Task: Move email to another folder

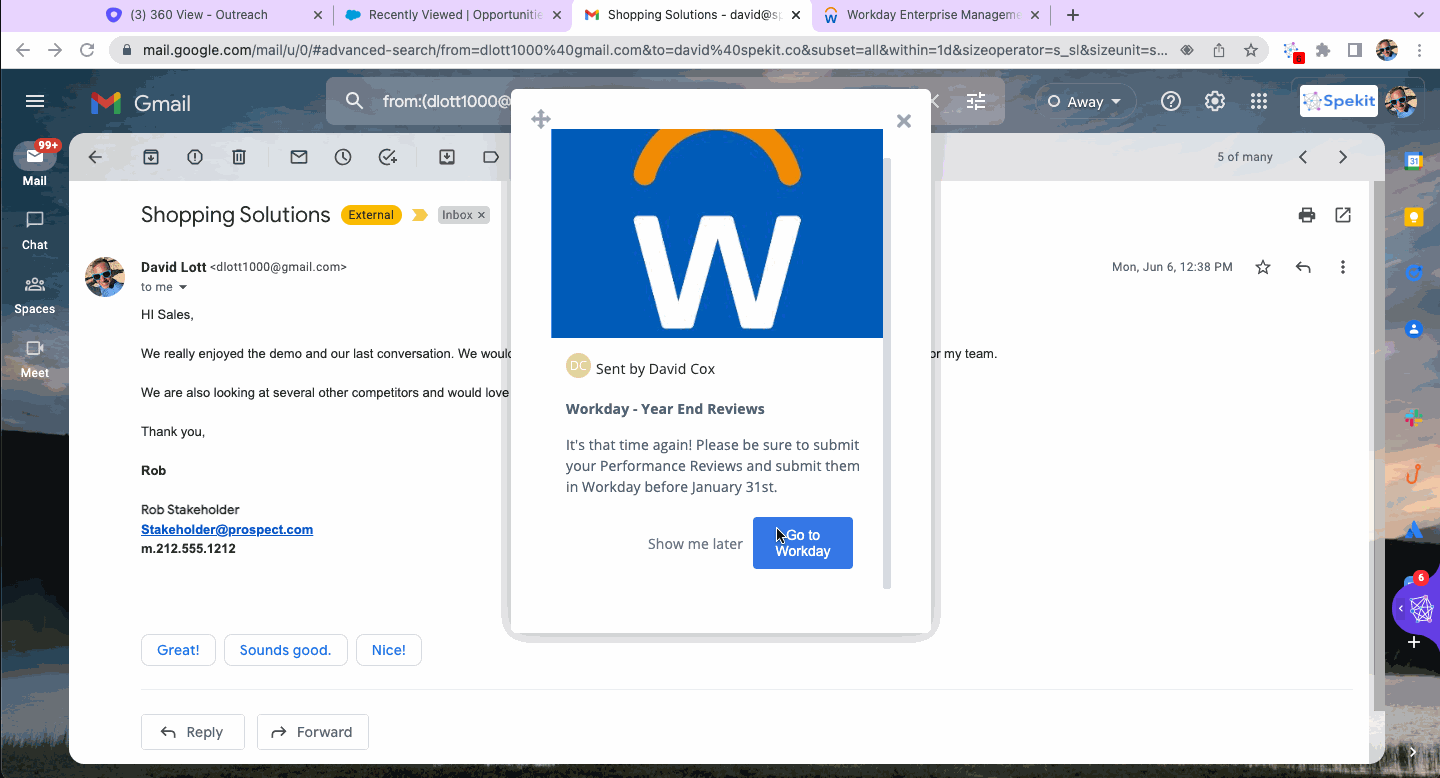Action: pos(447,157)
